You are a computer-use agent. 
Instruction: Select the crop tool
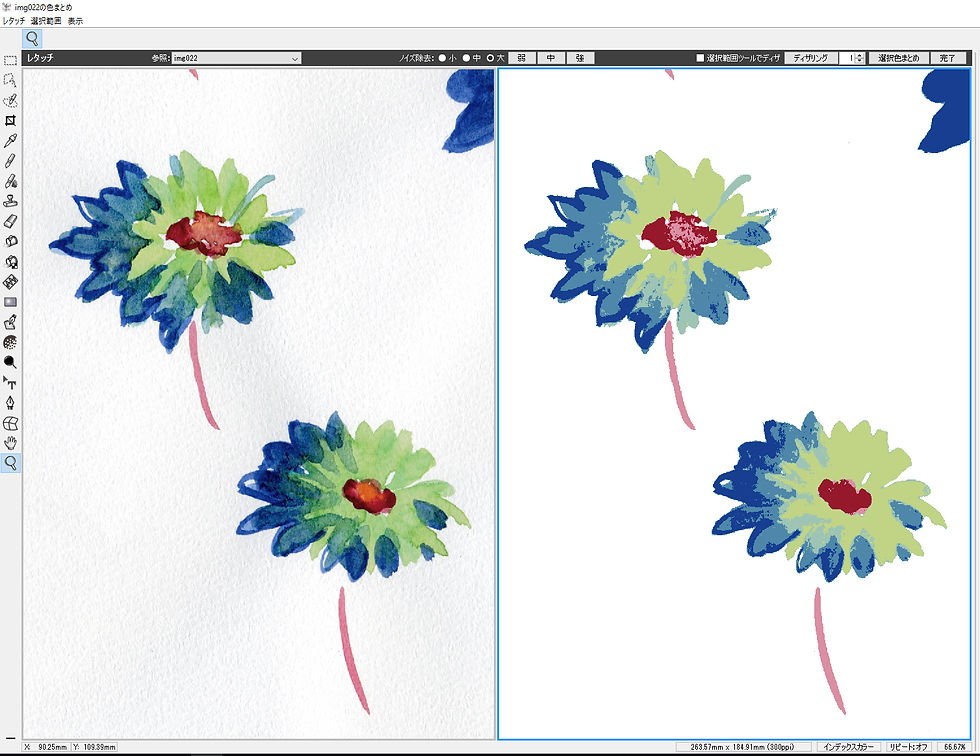(10, 121)
